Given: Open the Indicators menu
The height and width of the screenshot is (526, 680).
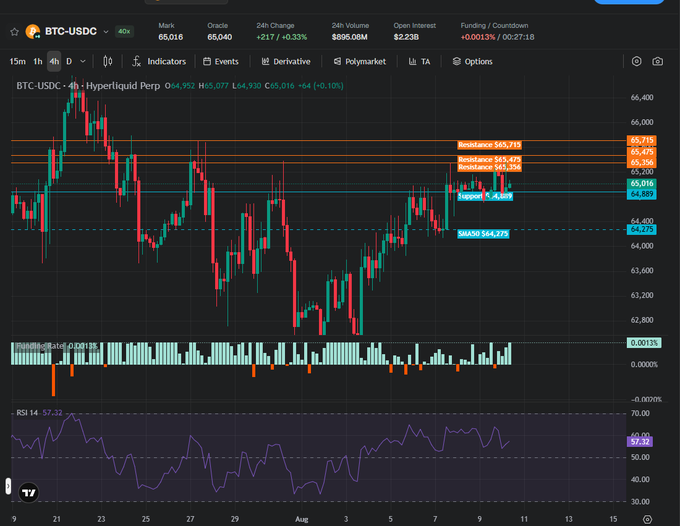Looking at the screenshot, I should pos(159,62).
